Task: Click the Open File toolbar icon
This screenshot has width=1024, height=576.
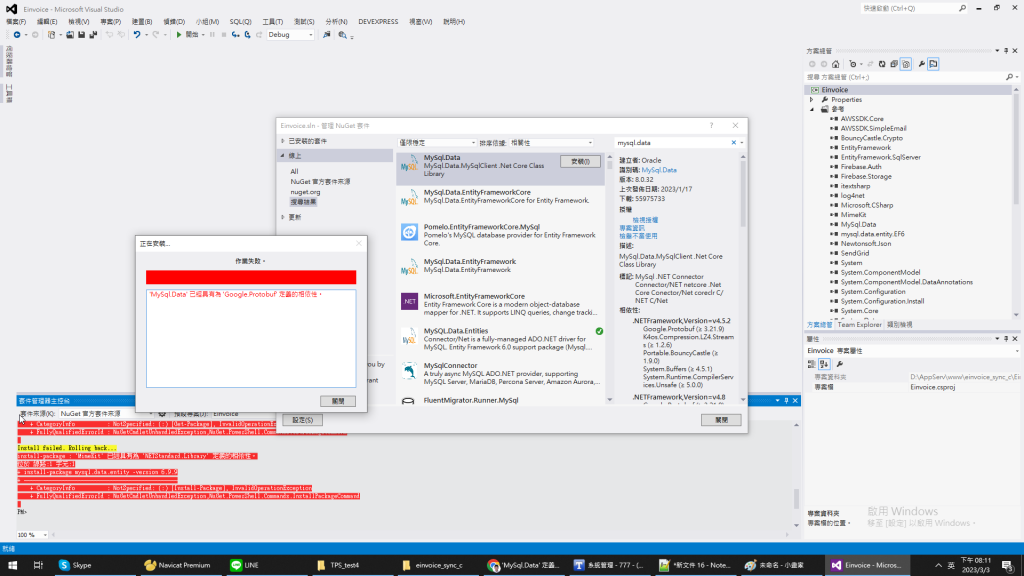Action: [70, 35]
